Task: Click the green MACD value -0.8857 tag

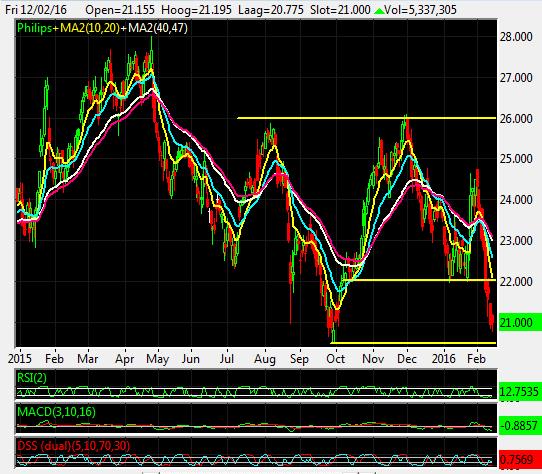Action: pyautogui.click(x=520, y=425)
